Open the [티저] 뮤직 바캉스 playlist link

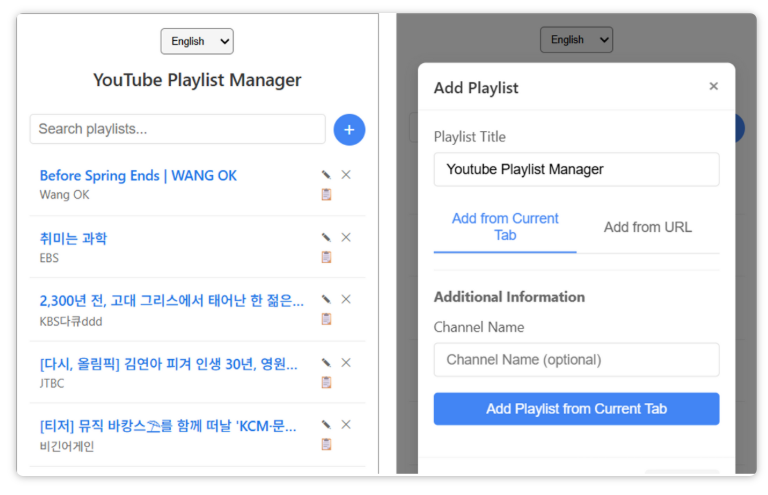(x=168, y=426)
